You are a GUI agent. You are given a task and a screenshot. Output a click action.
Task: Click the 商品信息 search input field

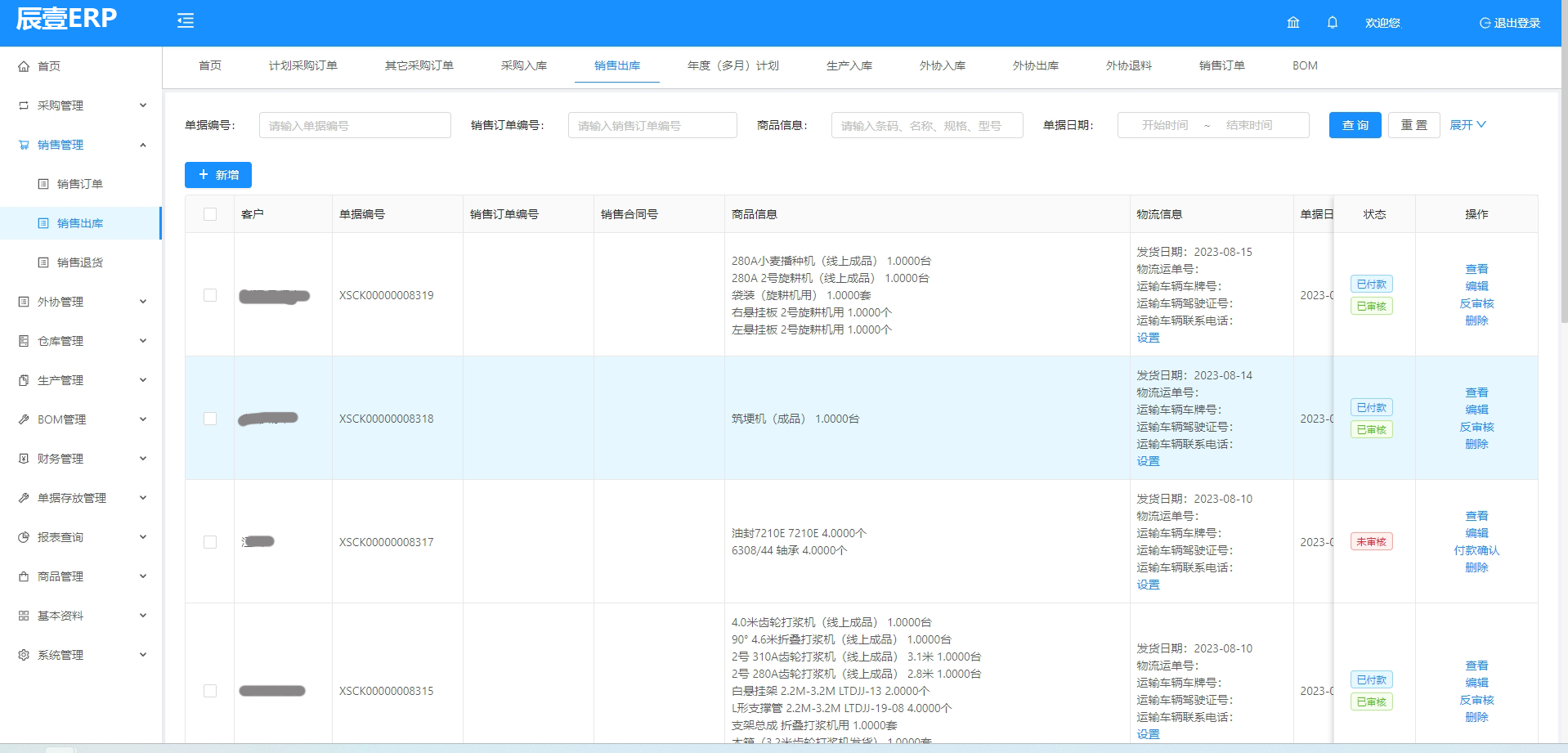(927, 125)
